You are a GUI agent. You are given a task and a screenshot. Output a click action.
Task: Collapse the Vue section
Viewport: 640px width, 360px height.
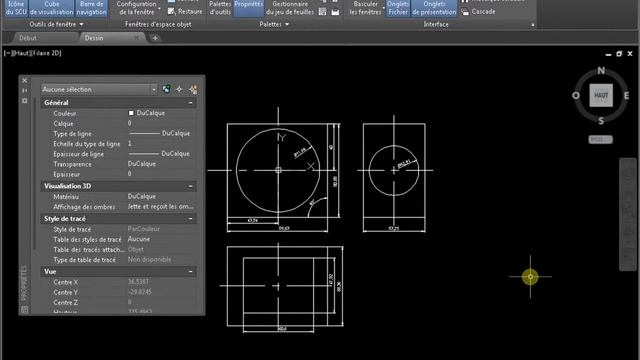click(190, 271)
